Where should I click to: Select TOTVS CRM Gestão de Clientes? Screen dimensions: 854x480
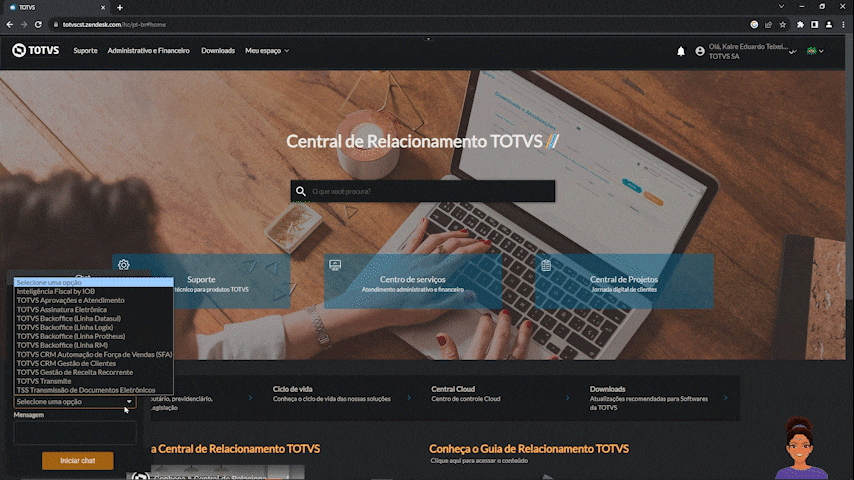(x=93, y=363)
